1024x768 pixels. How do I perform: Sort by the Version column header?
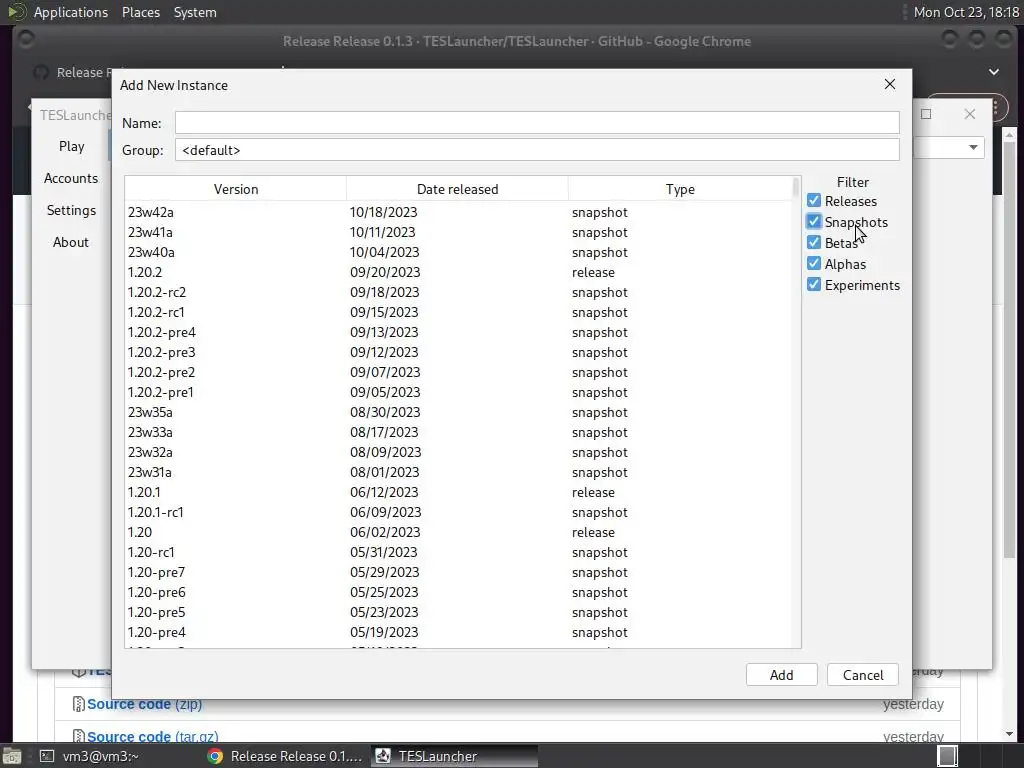(236, 189)
